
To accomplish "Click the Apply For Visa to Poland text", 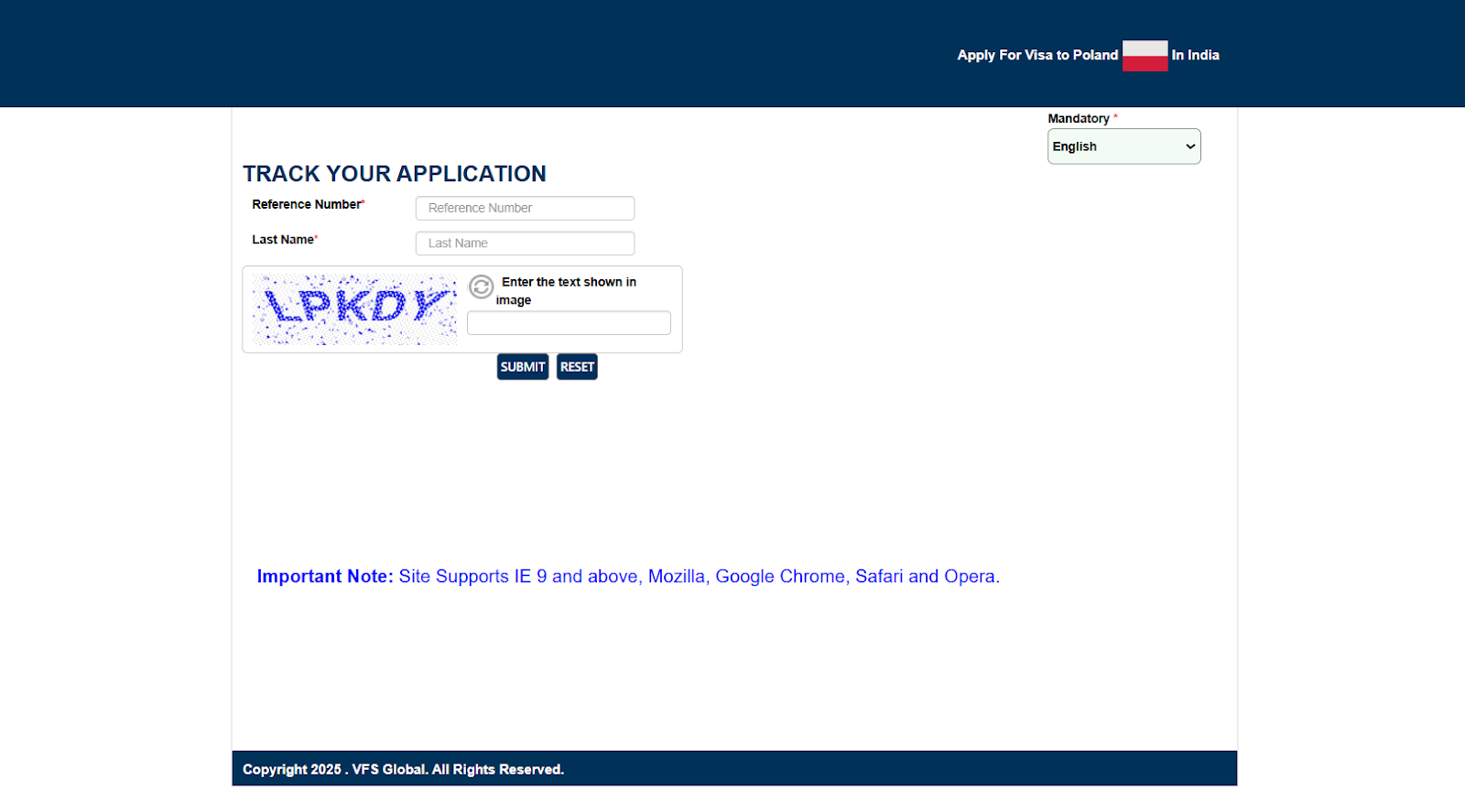I will pos(1037,55).
